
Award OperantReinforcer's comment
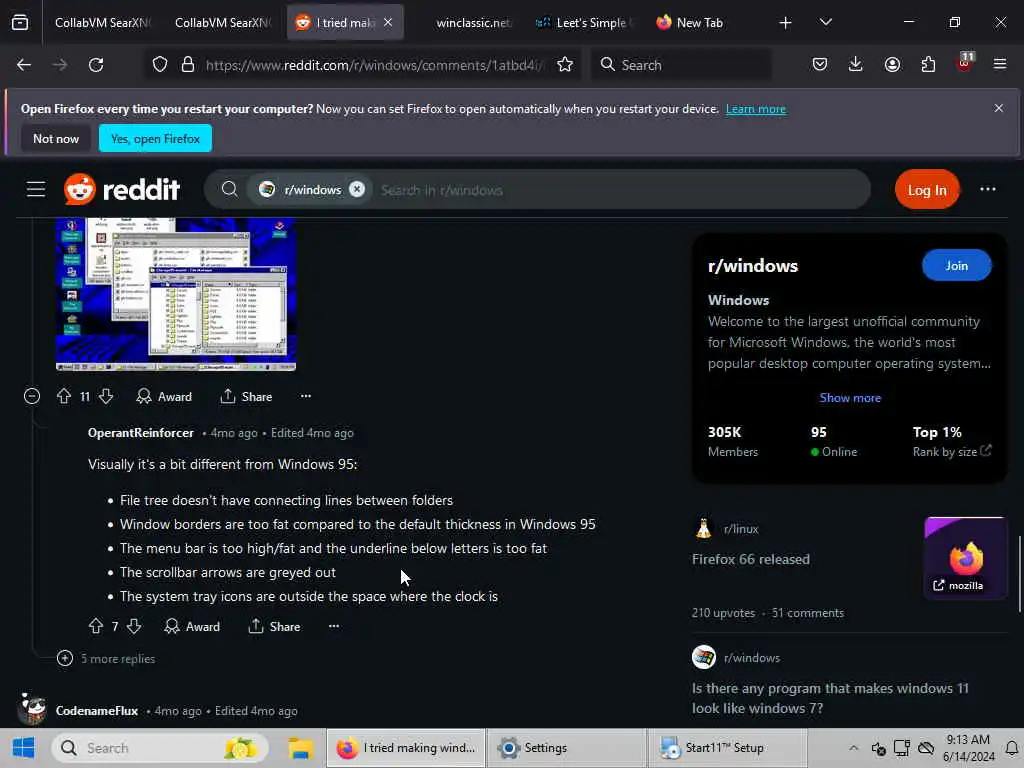pos(192,626)
